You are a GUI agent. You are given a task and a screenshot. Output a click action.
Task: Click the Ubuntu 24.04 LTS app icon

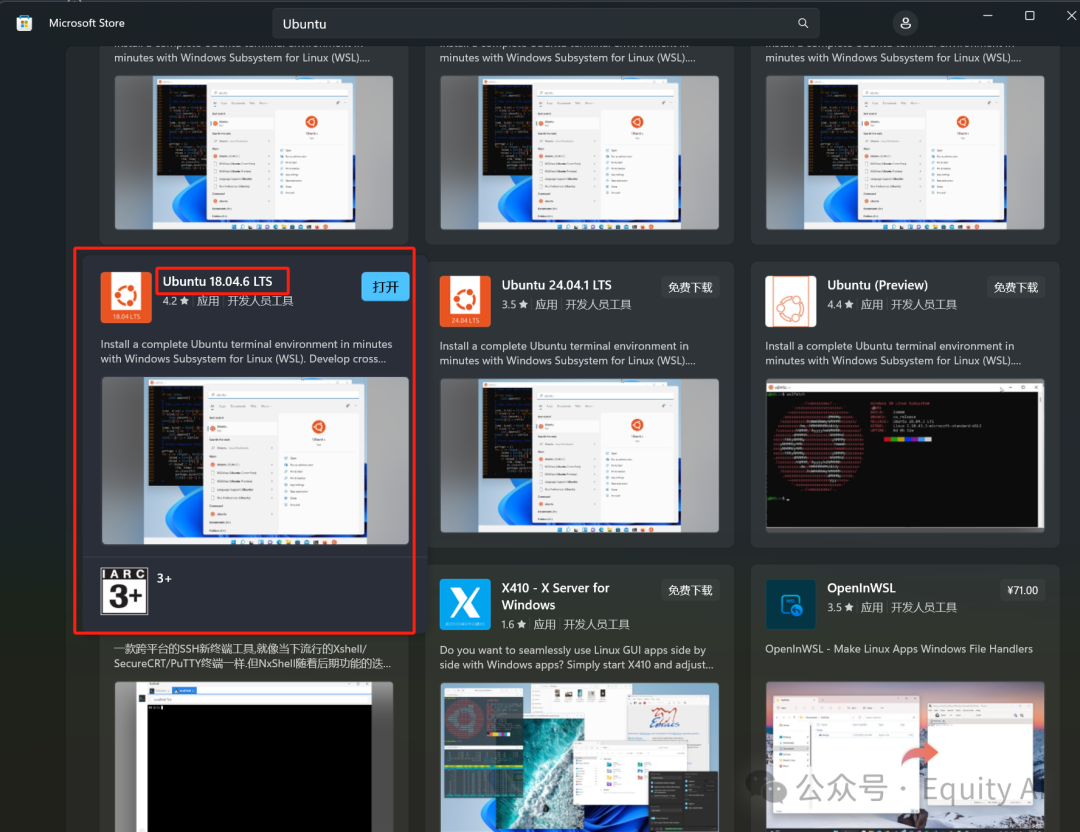[465, 301]
